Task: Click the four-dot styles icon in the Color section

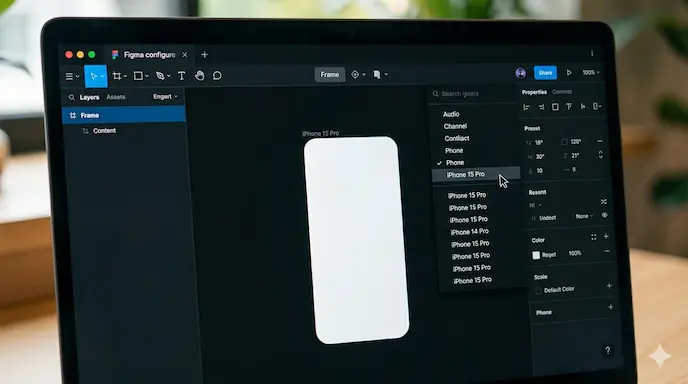Action: tap(593, 237)
